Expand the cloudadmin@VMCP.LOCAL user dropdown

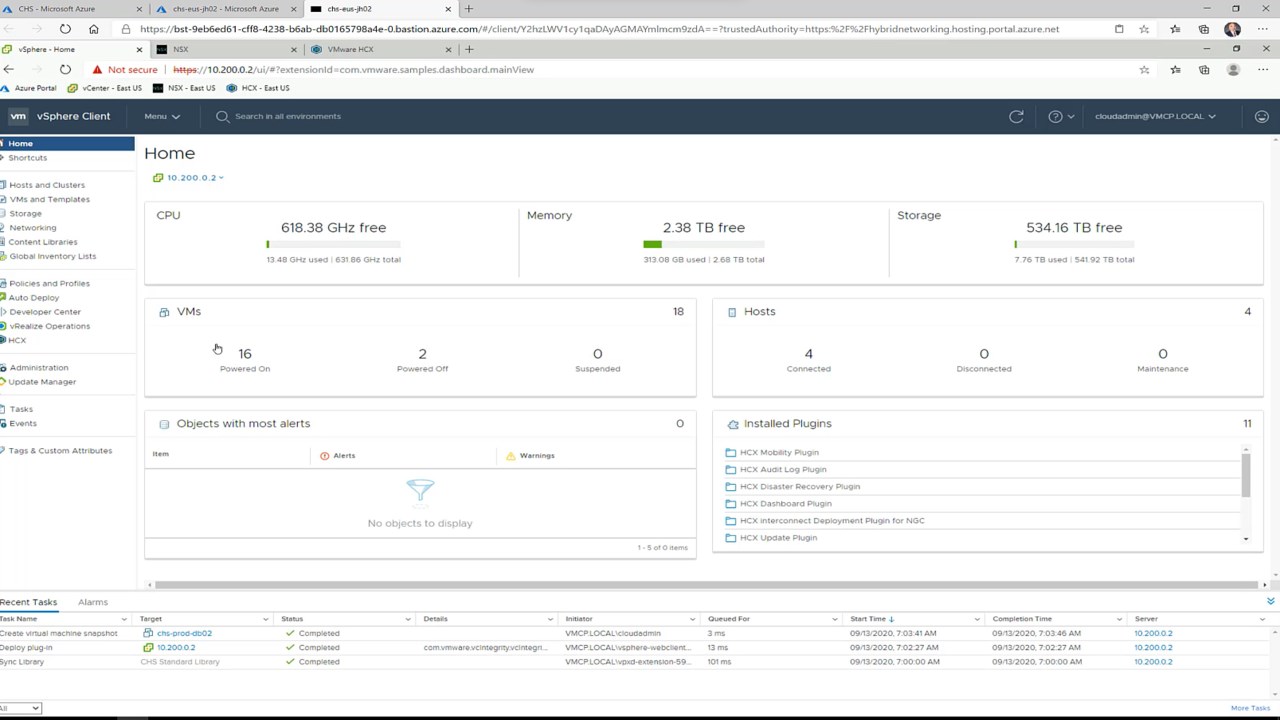pos(1155,116)
